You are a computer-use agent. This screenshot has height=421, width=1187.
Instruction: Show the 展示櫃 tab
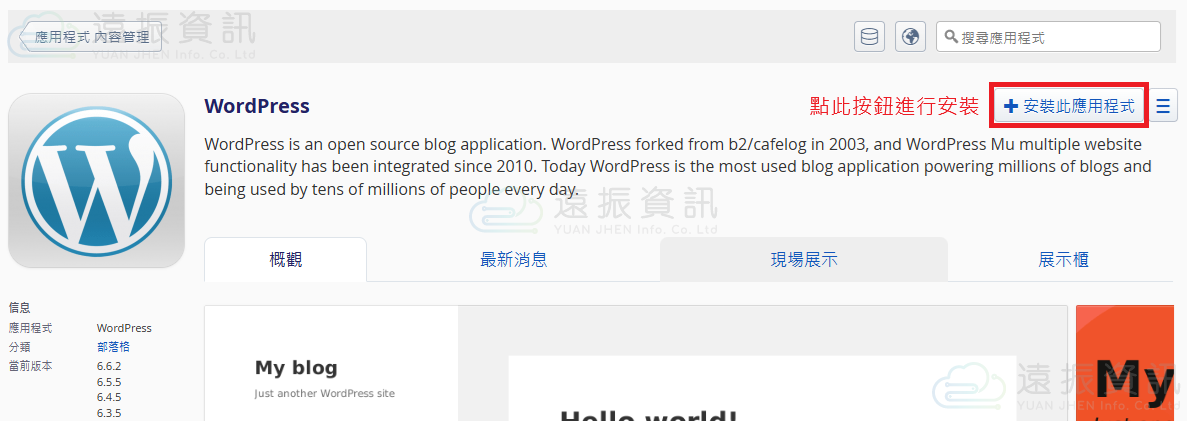point(1063,260)
